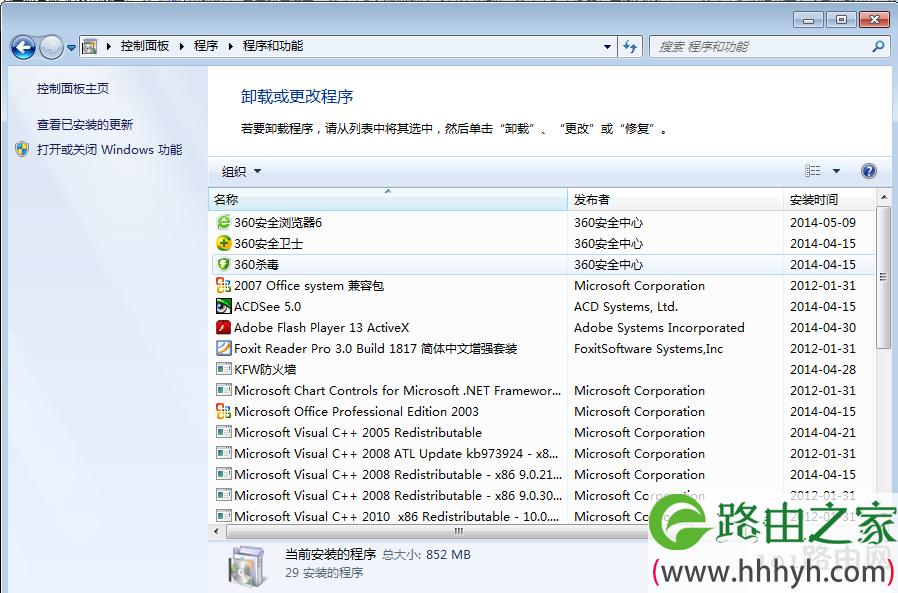
Task: Click the 360杀毒 shield icon
Action: point(223,264)
